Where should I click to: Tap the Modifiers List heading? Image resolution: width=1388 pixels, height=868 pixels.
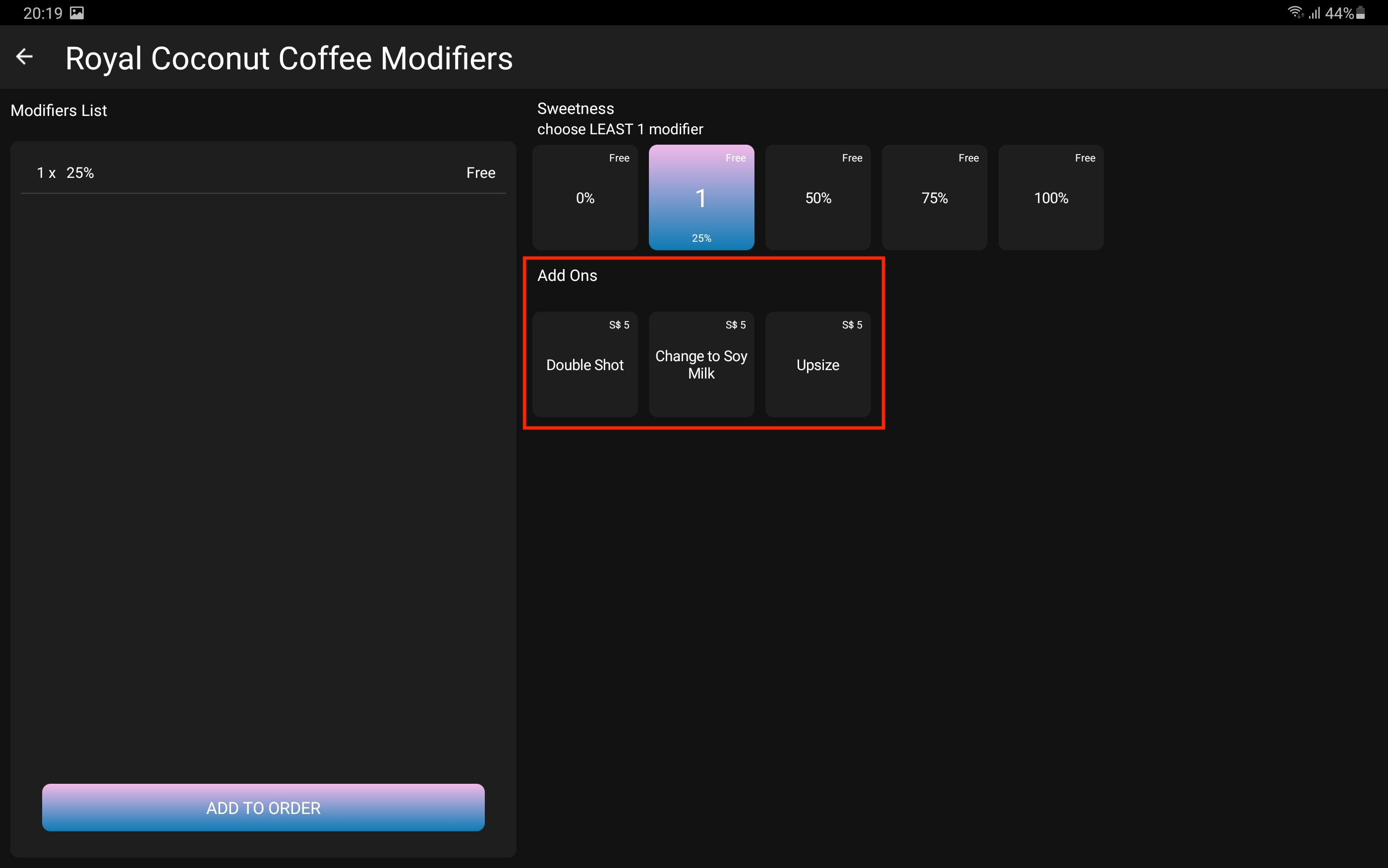click(58, 110)
